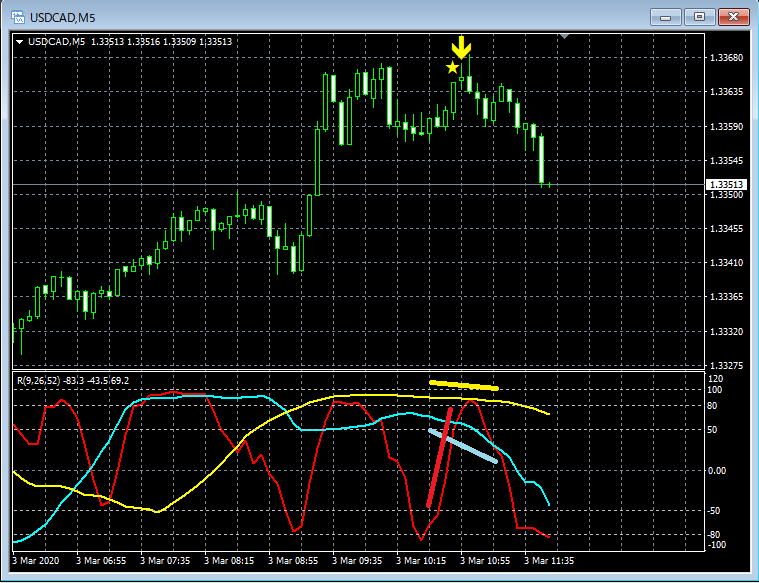759x583 pixels.
Task: Click the 3 Mar 08:15 time label
Action: [229, 561]
